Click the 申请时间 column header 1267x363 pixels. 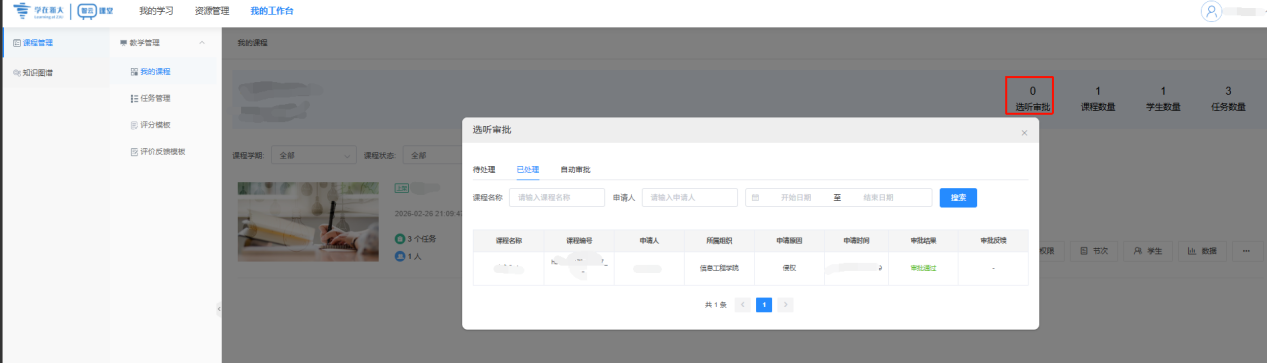[x=855, y=241]
